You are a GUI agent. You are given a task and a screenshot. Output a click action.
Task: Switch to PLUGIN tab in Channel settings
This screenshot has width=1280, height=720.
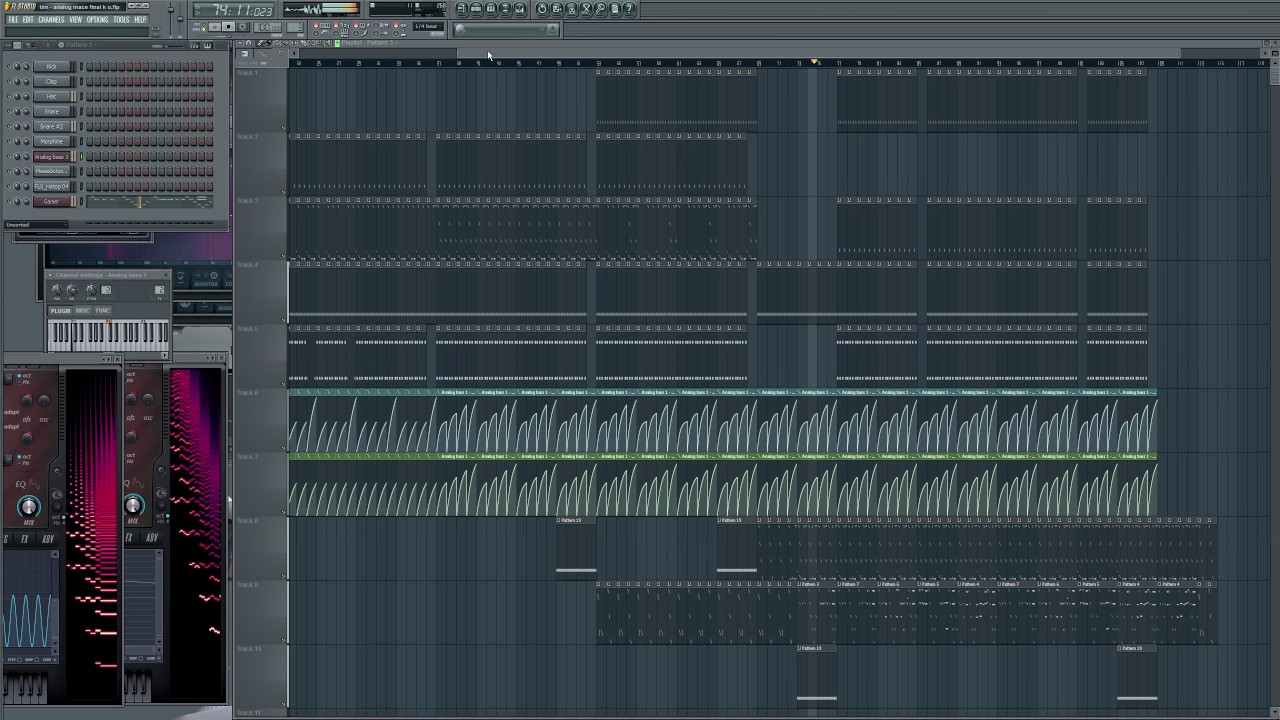point(60,311)
